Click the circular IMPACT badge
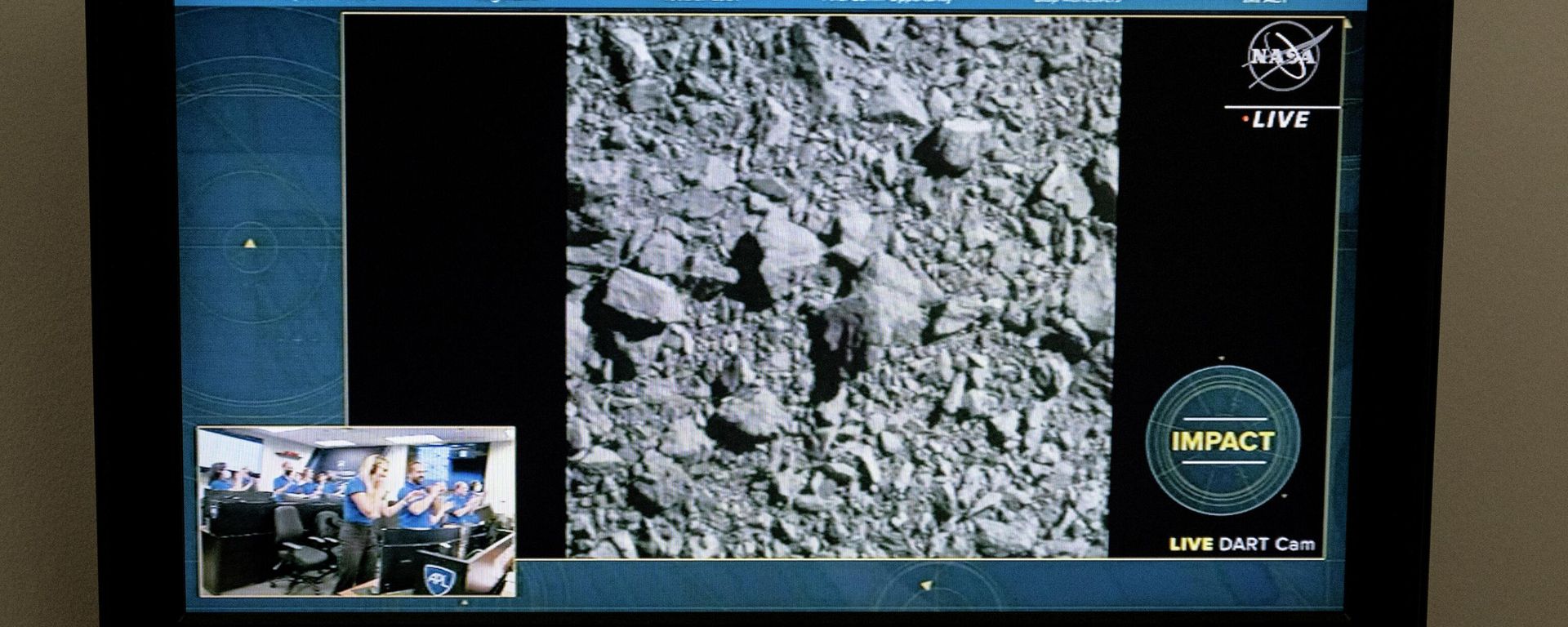This screenshot has width=1568, height=627. [1222, 441]
